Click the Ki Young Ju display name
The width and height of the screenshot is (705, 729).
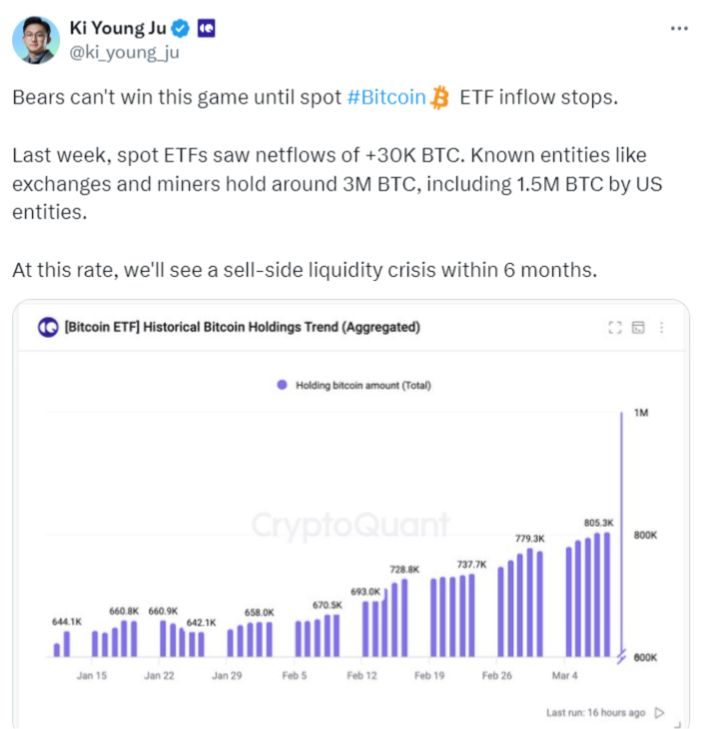[x=119, y=28]
